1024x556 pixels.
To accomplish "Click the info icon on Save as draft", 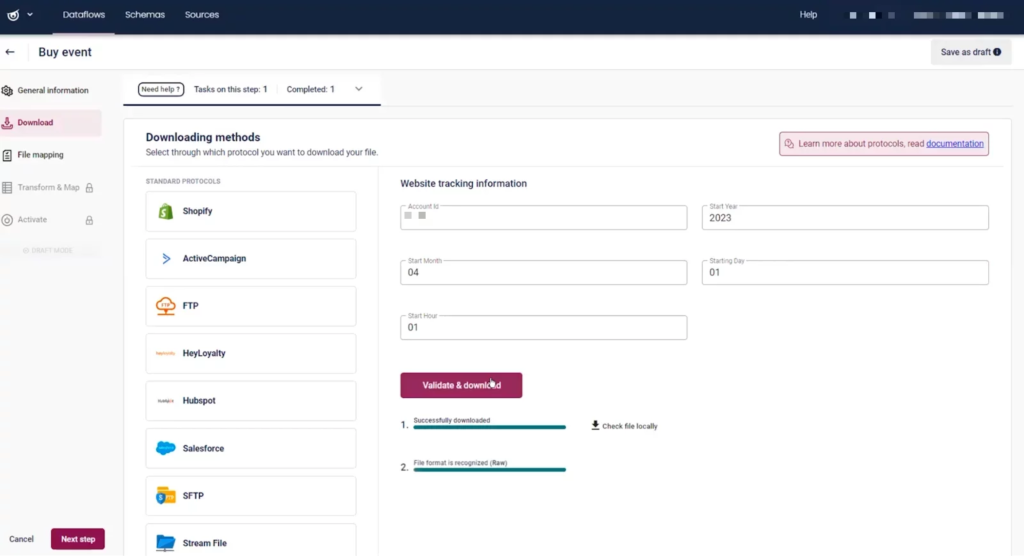I will coord(997,52).
